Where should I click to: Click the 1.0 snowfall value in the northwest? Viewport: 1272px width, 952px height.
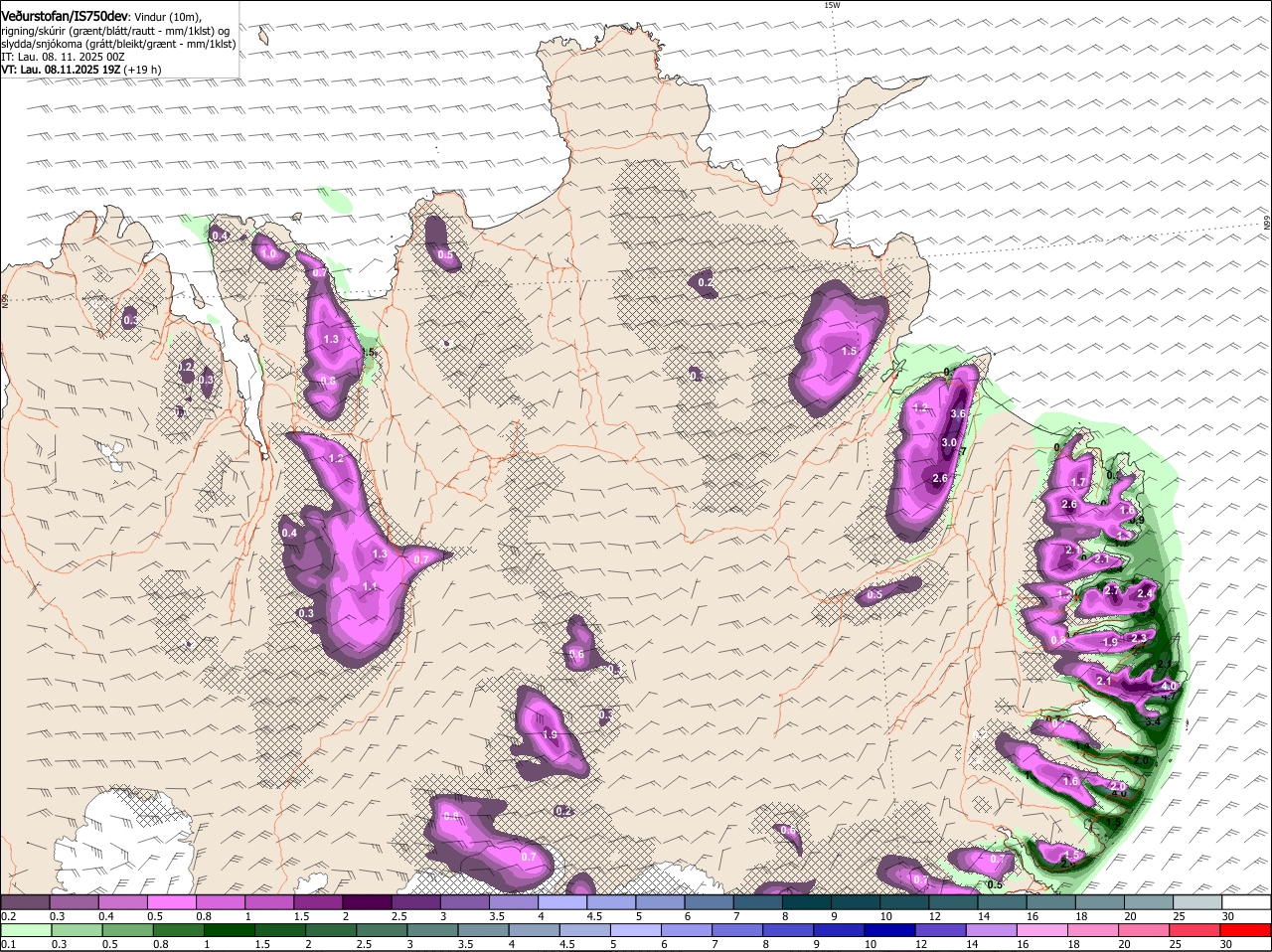tap(268, 253)
